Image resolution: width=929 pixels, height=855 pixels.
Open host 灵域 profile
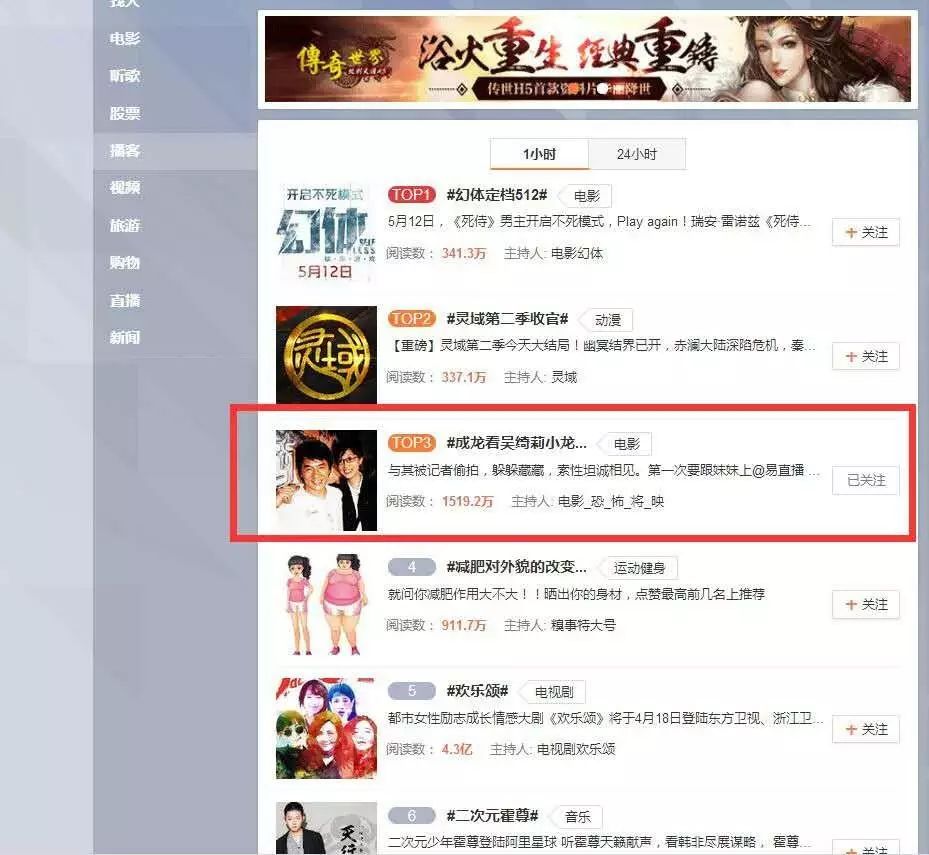(x=563, y=377)
